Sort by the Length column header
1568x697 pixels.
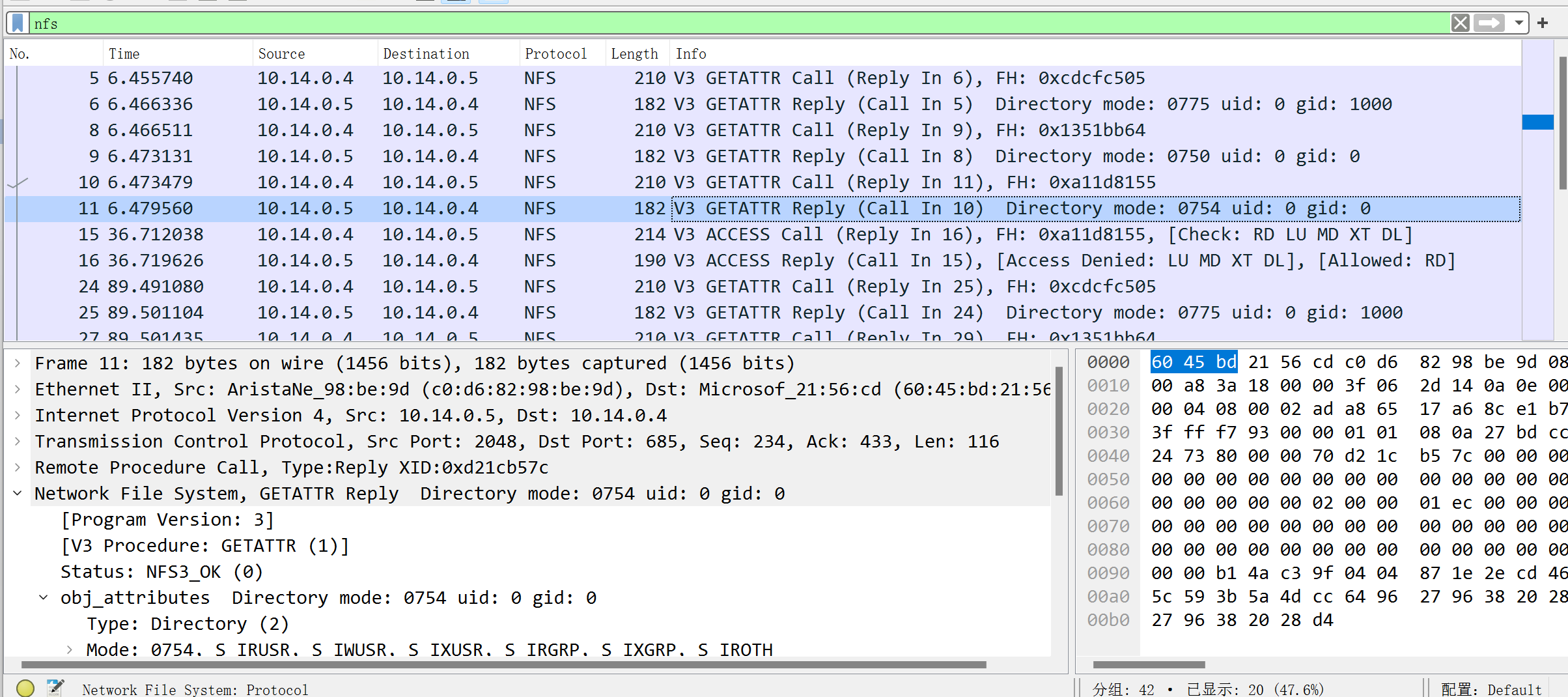pyautogui.click(x=637, y=53)
